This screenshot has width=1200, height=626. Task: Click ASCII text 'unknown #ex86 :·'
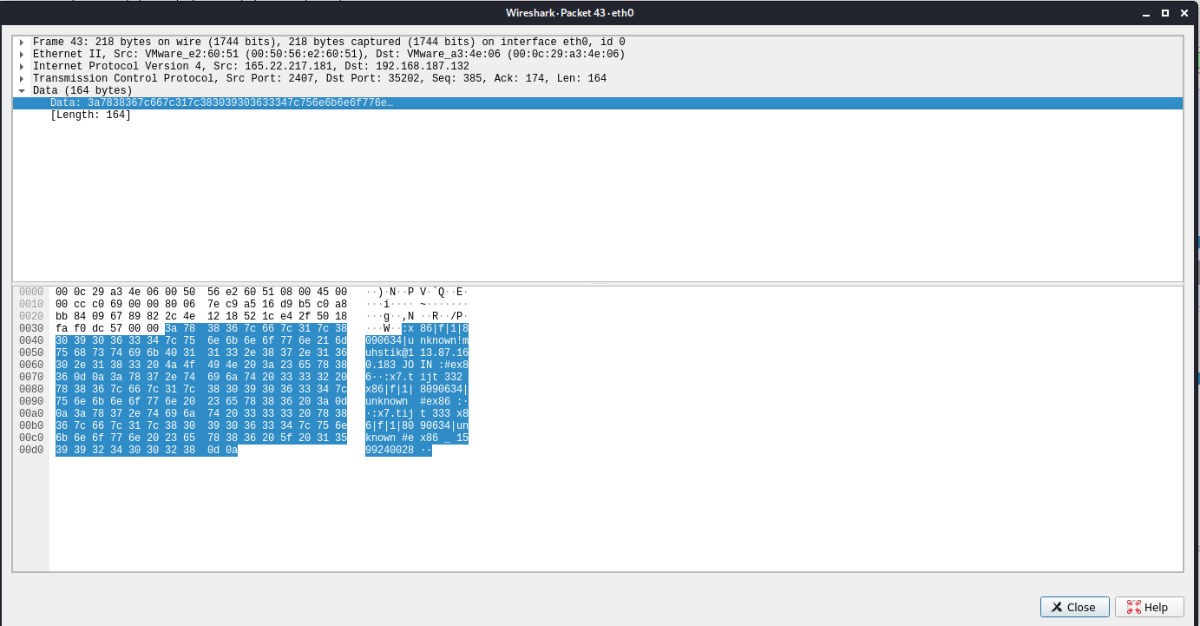pyautogui.click(x=418, y=401)
